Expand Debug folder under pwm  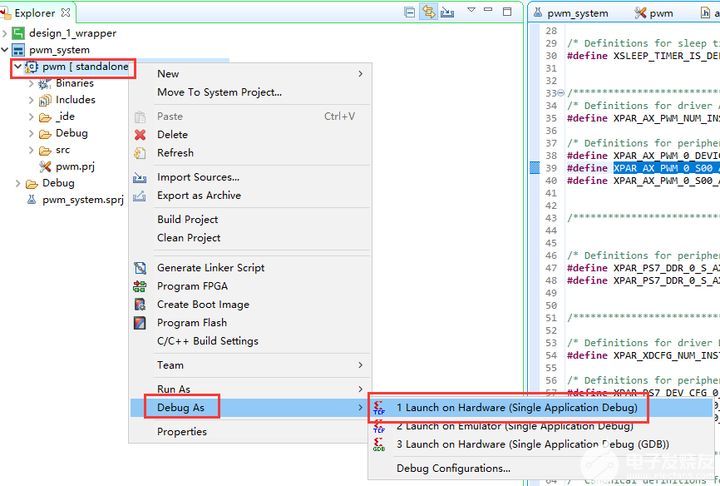(31, 133)
